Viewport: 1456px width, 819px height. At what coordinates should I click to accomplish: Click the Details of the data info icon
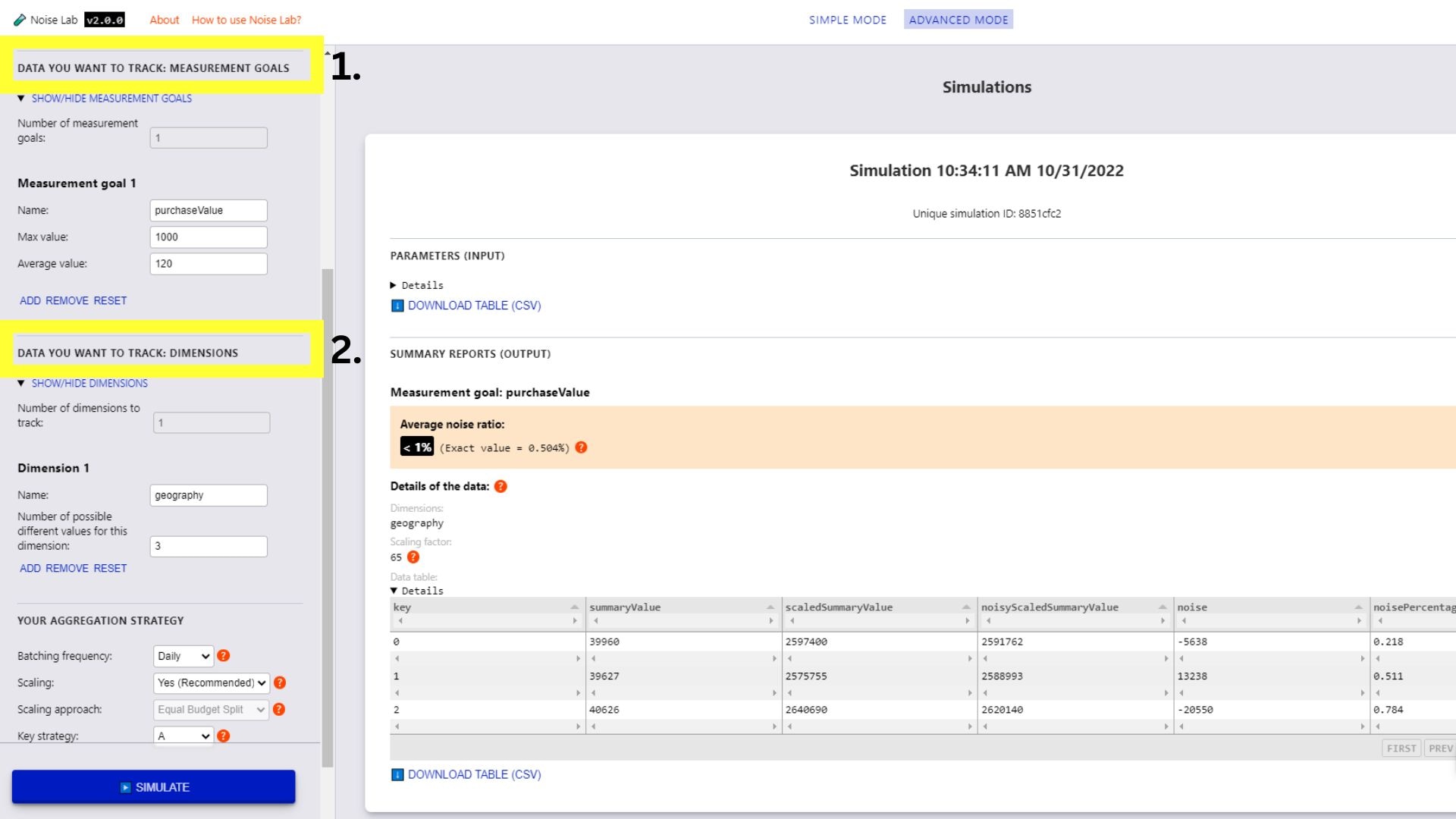(500, 486)
